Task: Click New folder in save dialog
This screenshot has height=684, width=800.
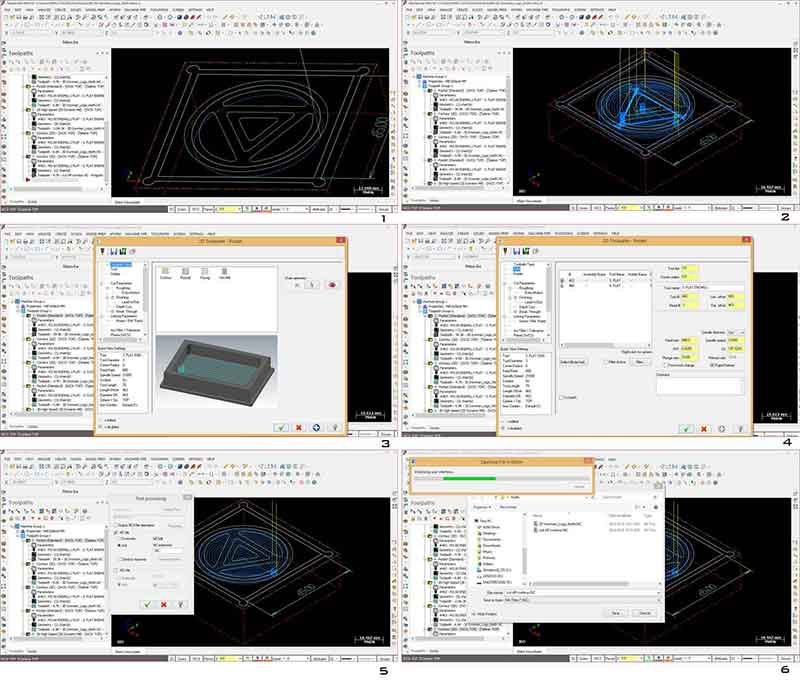Action: 508,508
